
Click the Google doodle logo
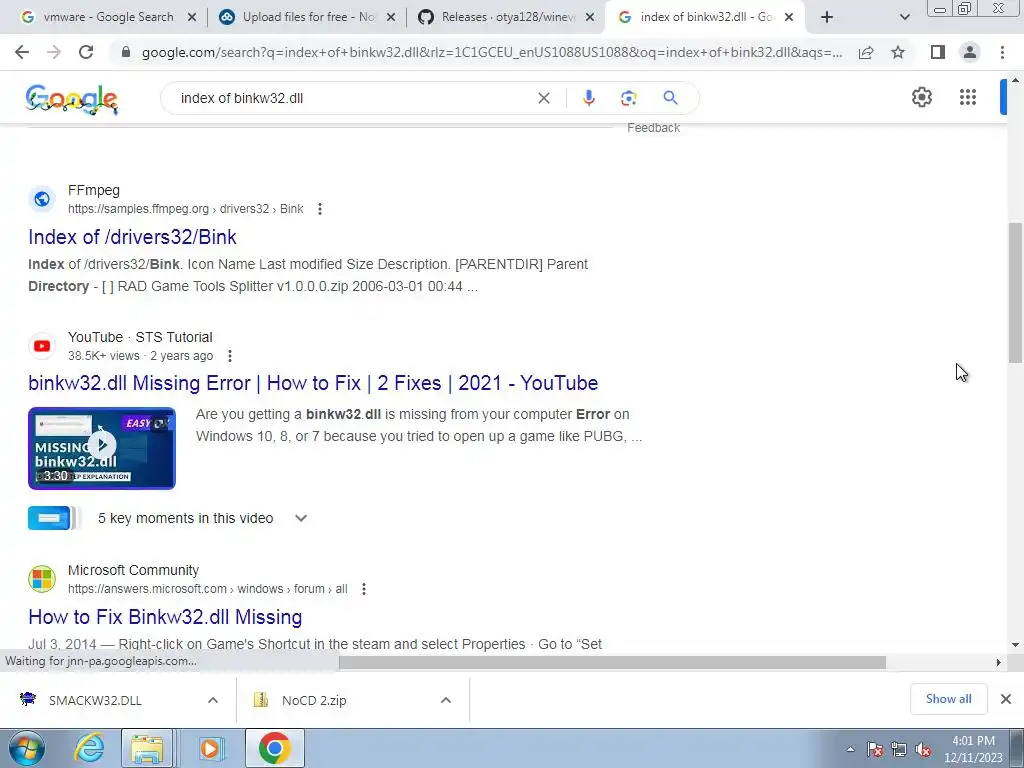coord(72,99)
